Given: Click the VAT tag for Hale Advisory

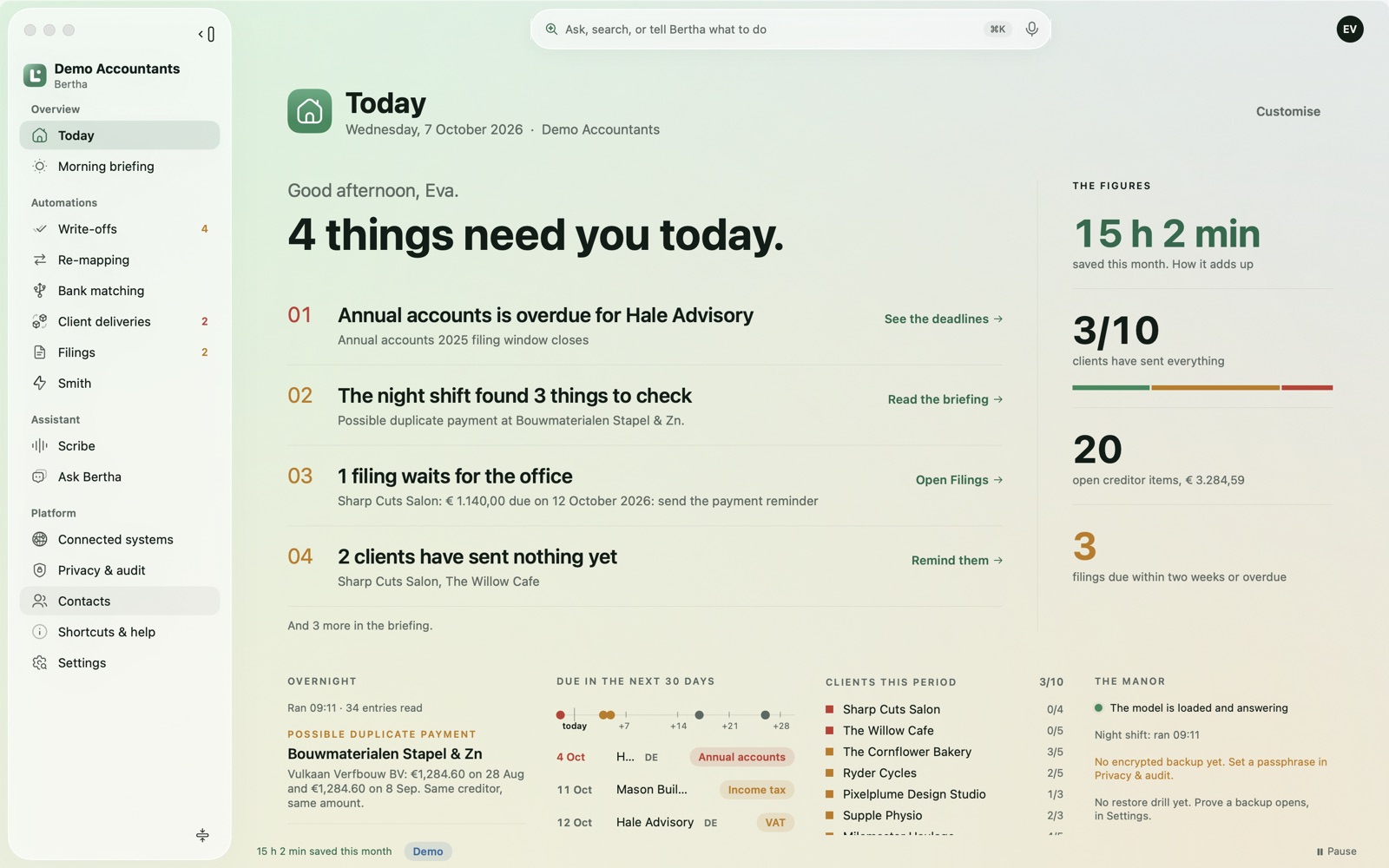Looking at the screenshot, I should (775, 823).
